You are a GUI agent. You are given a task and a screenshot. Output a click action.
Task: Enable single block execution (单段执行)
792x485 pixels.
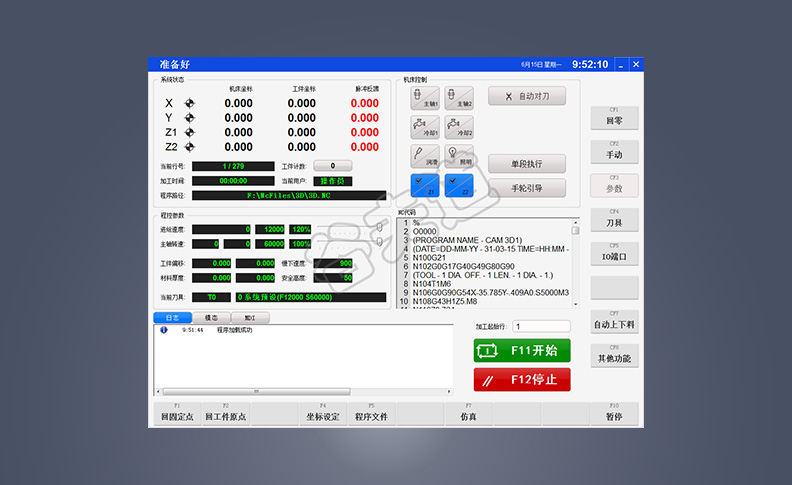(526, 163)
